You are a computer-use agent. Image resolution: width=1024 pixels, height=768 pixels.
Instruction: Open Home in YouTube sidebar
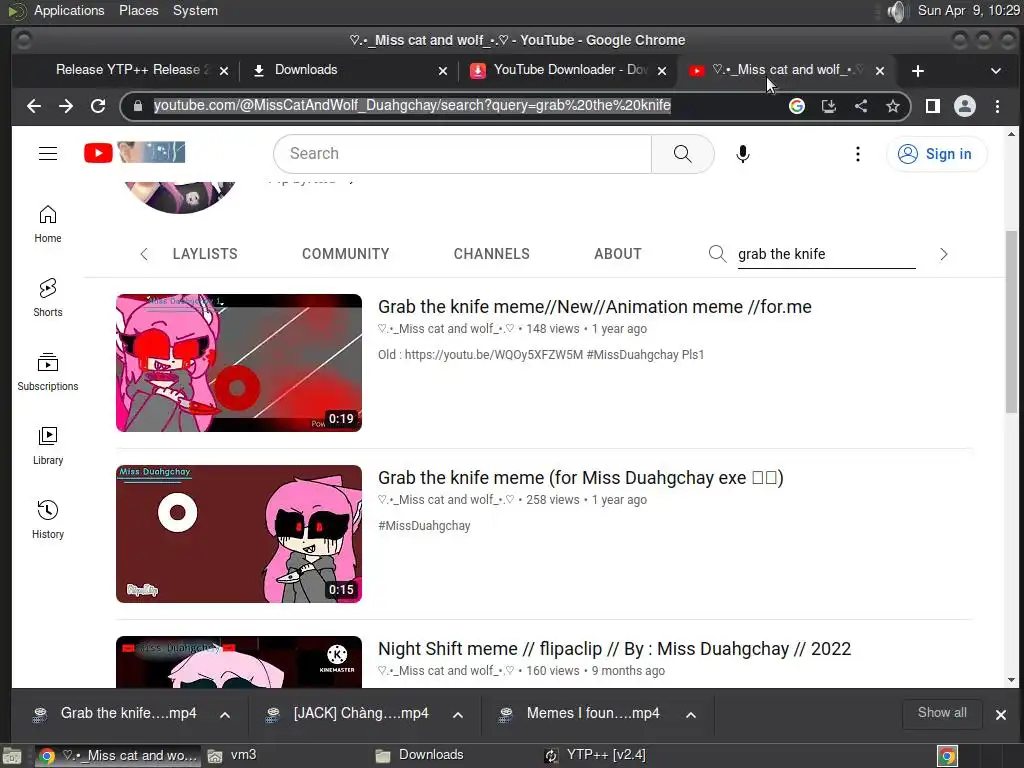[48, 224]
